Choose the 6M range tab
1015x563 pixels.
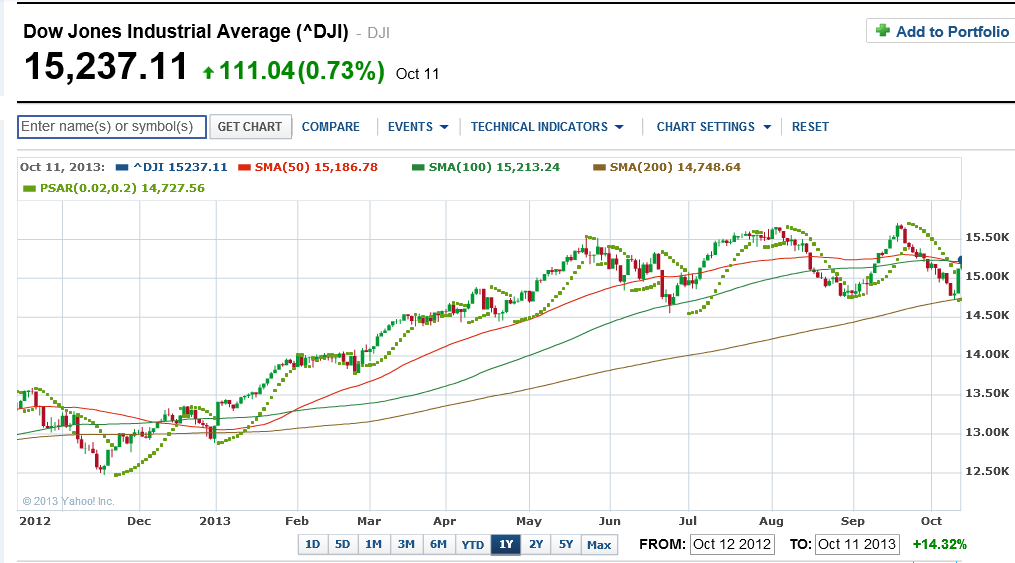click(438, 544)
